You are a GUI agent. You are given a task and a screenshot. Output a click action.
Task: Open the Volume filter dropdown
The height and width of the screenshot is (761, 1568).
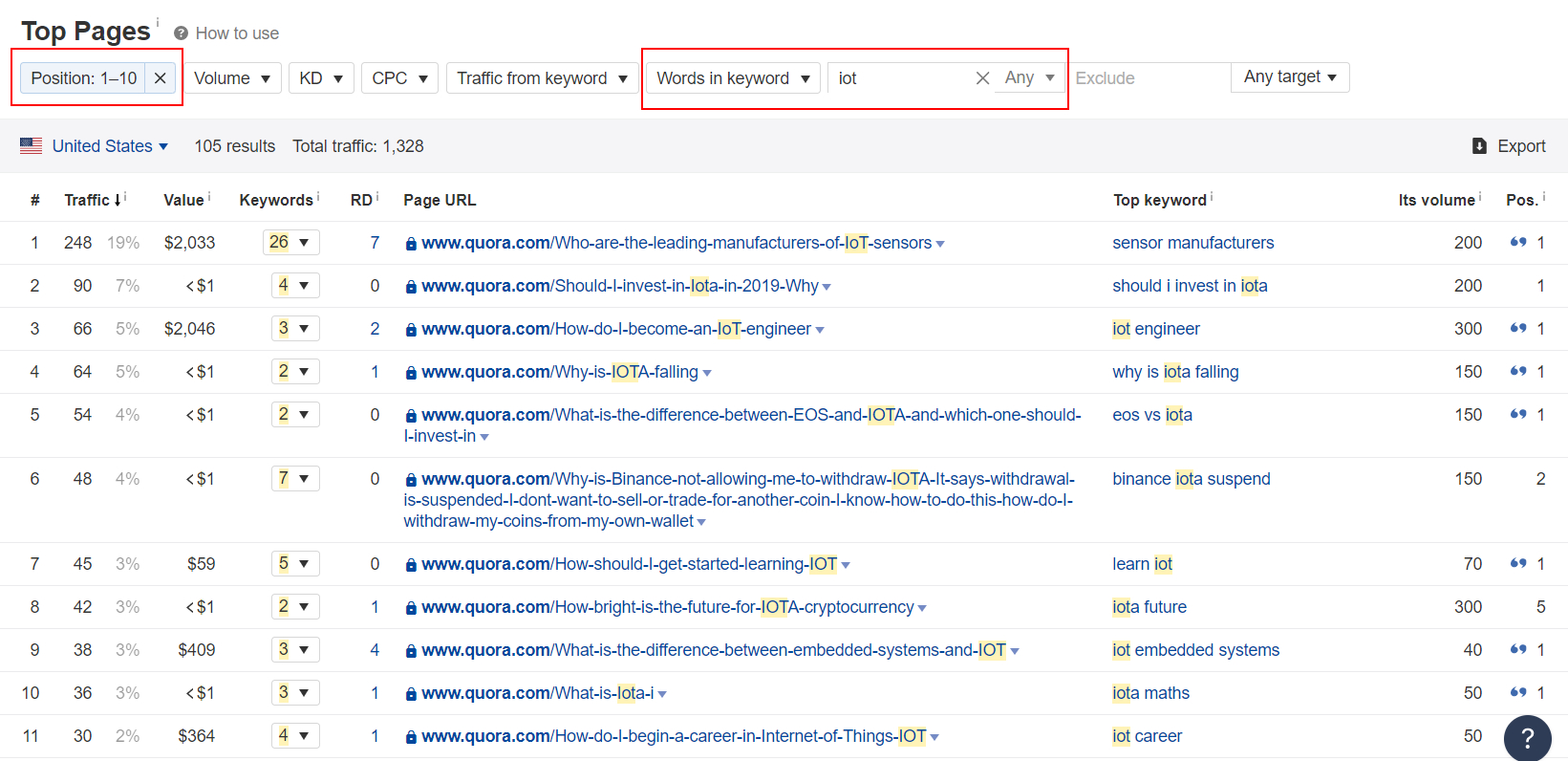click(x=232, y=78)
